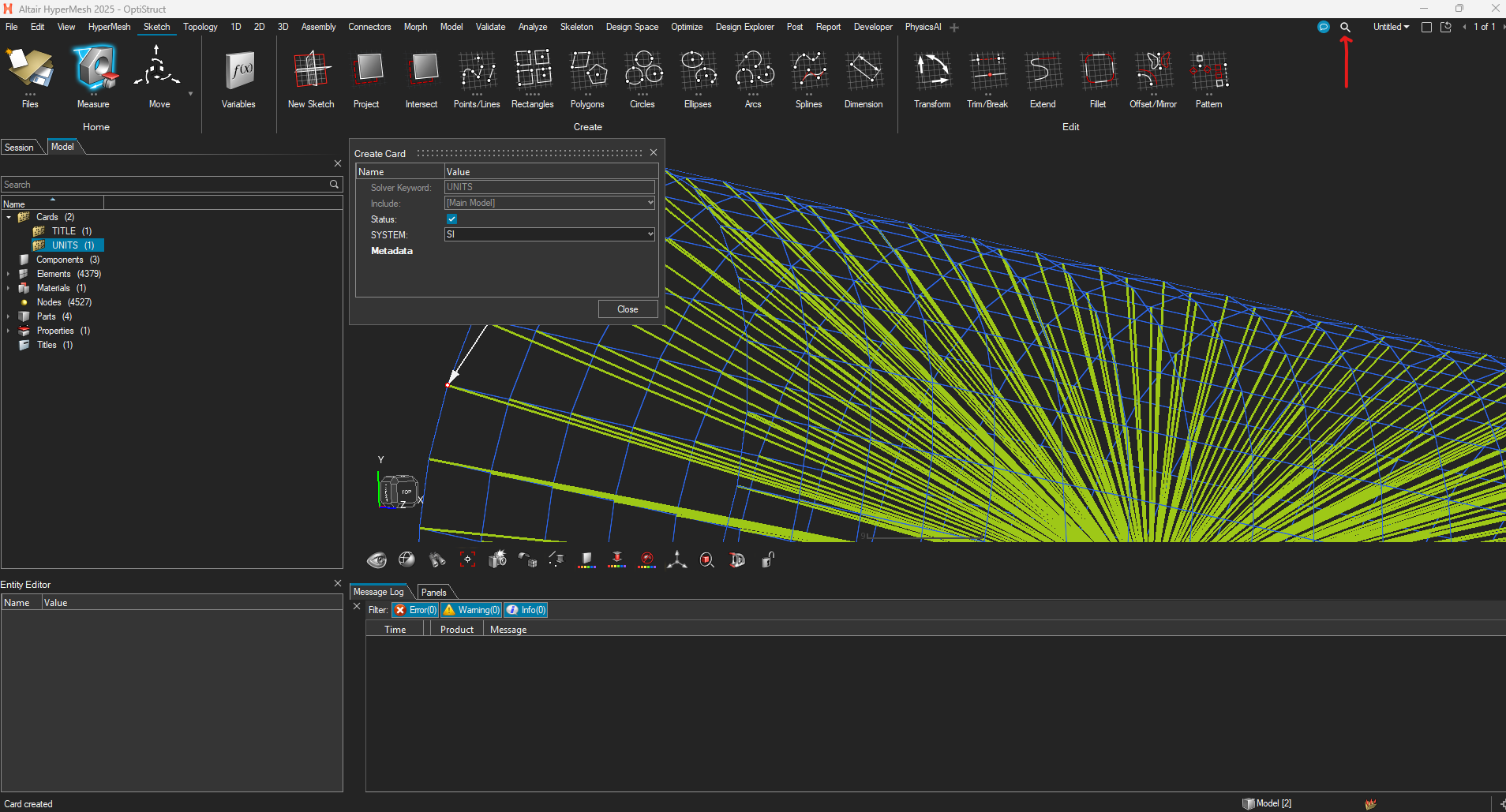Screen dimensions: 1506x812
Task: Pick the Polygons tool
Action: (x=587, y=77)
